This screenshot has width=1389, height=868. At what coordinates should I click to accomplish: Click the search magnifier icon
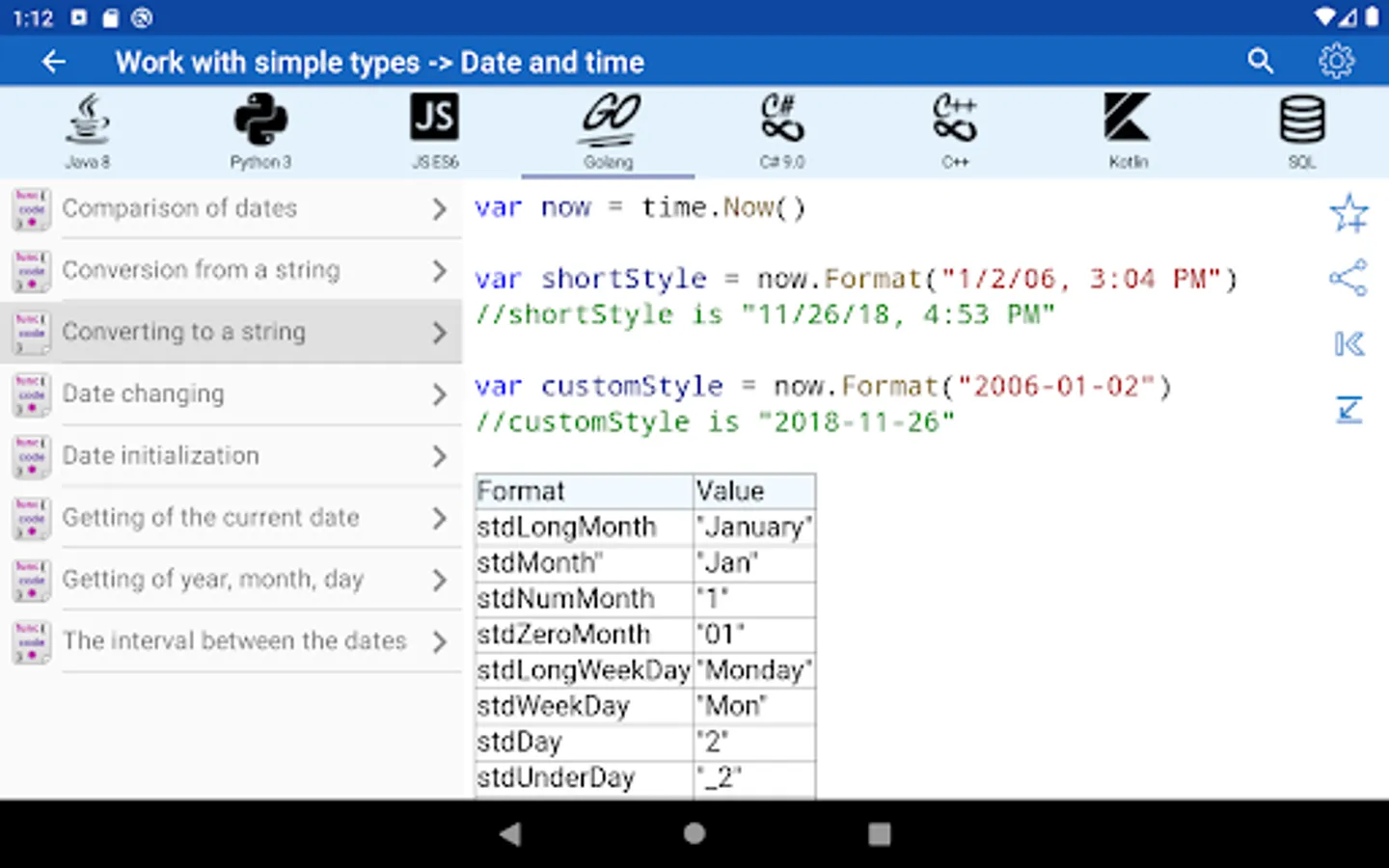coord(1260,62)
